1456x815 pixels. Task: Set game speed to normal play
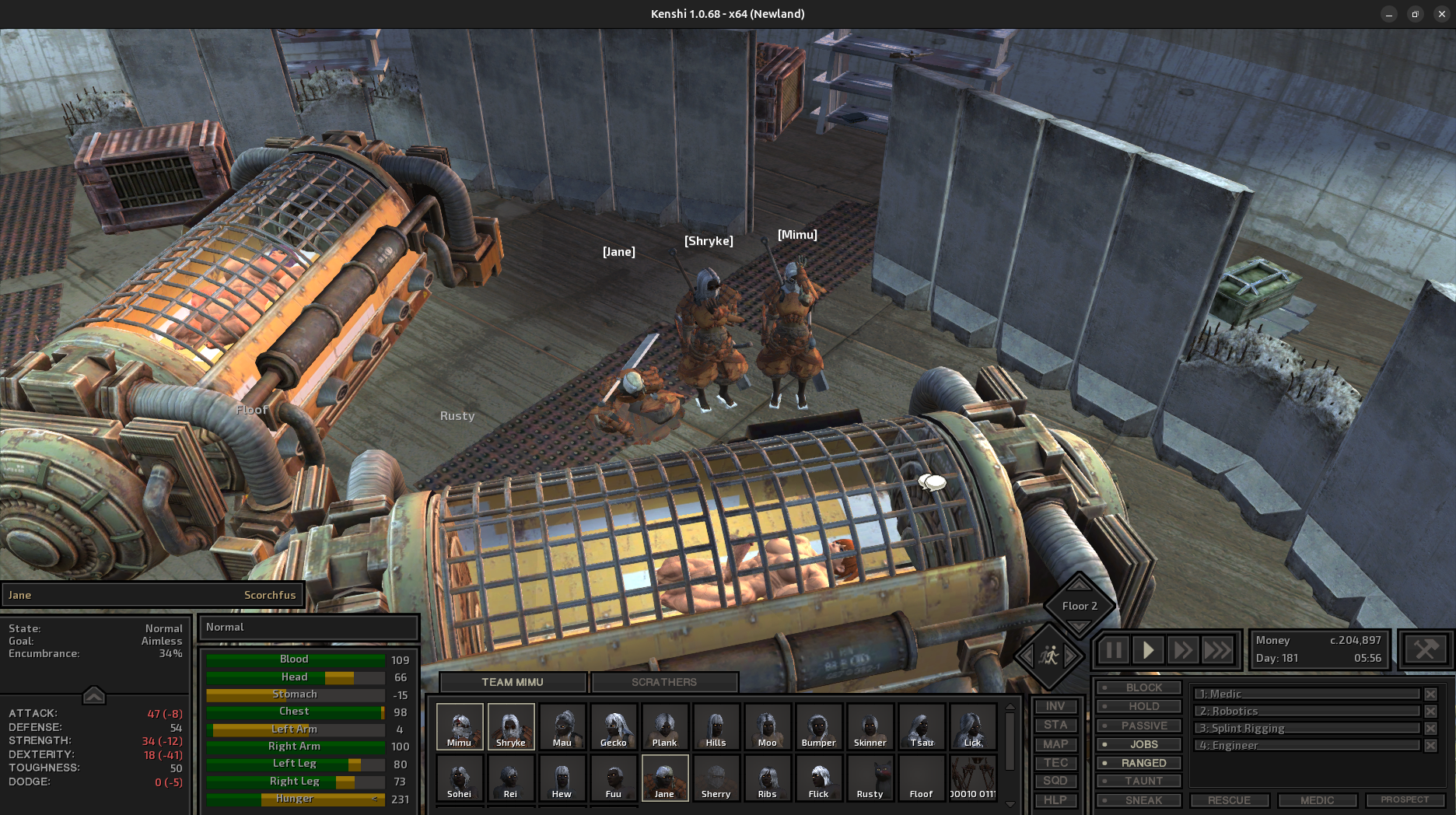1148,650
